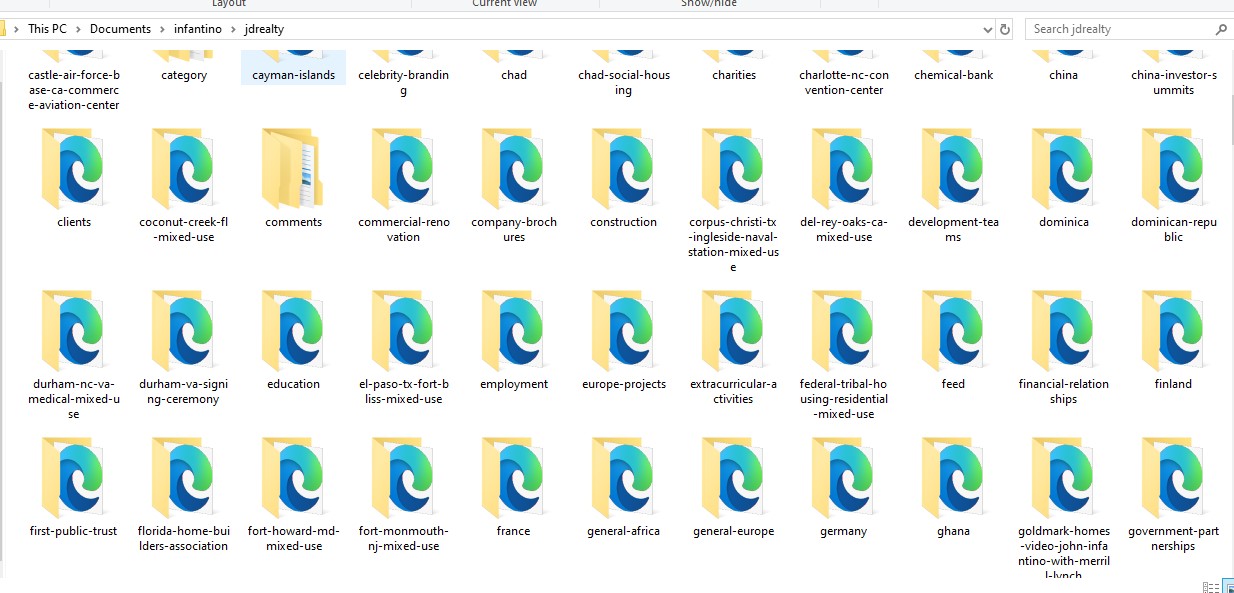
Task: Refresh the jdrealty folder view
Action: (x=1005, y=29)
